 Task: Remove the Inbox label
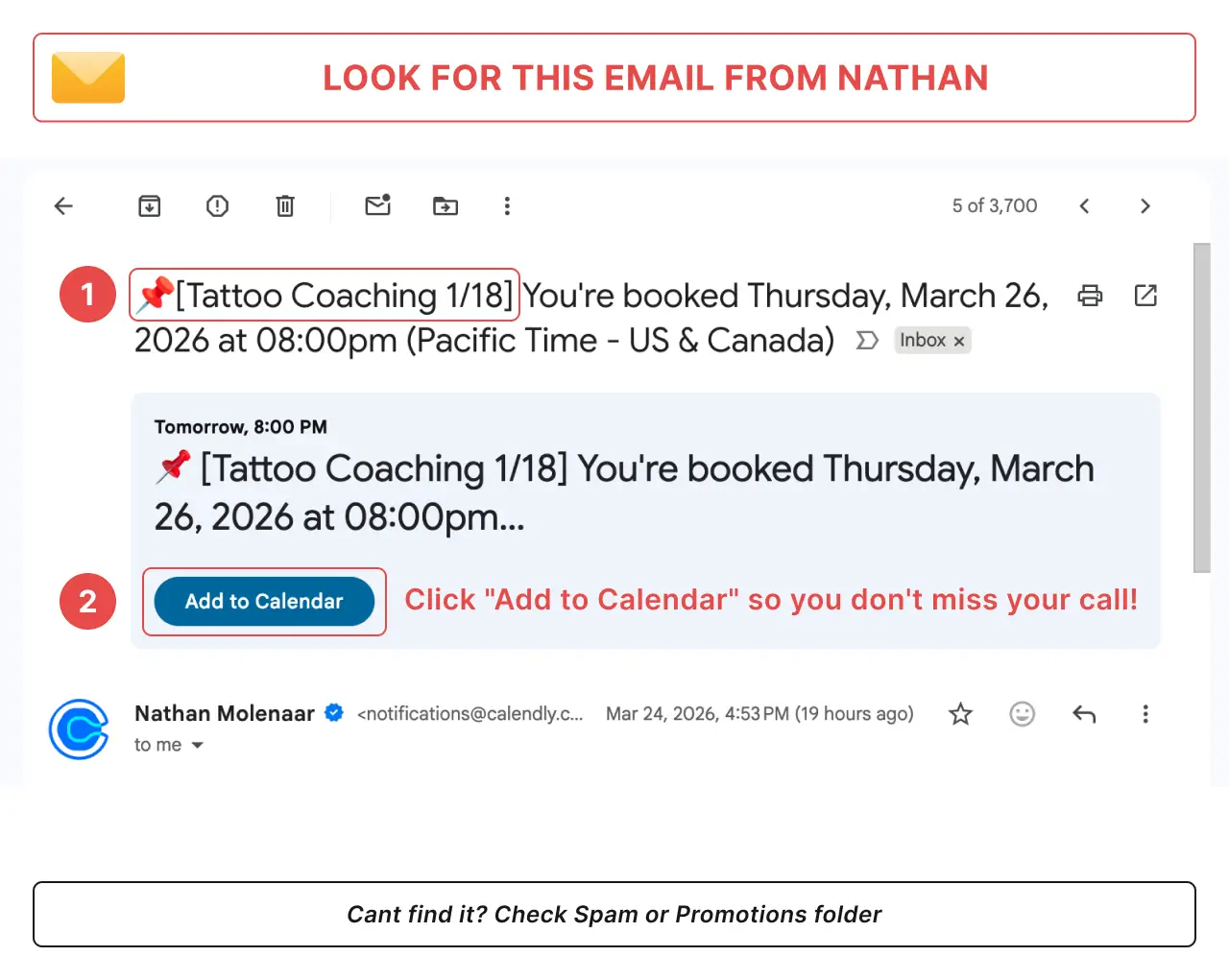pyautogui.click(x=958, y=341)
